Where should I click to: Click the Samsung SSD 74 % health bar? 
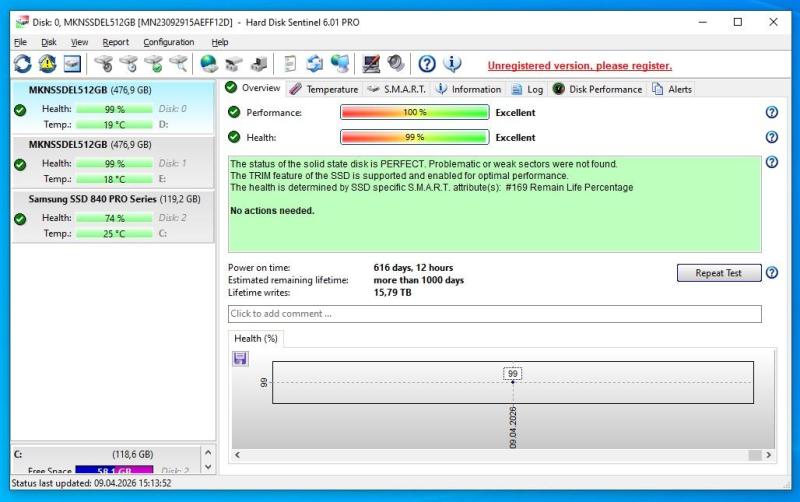[x=114, y=218]
